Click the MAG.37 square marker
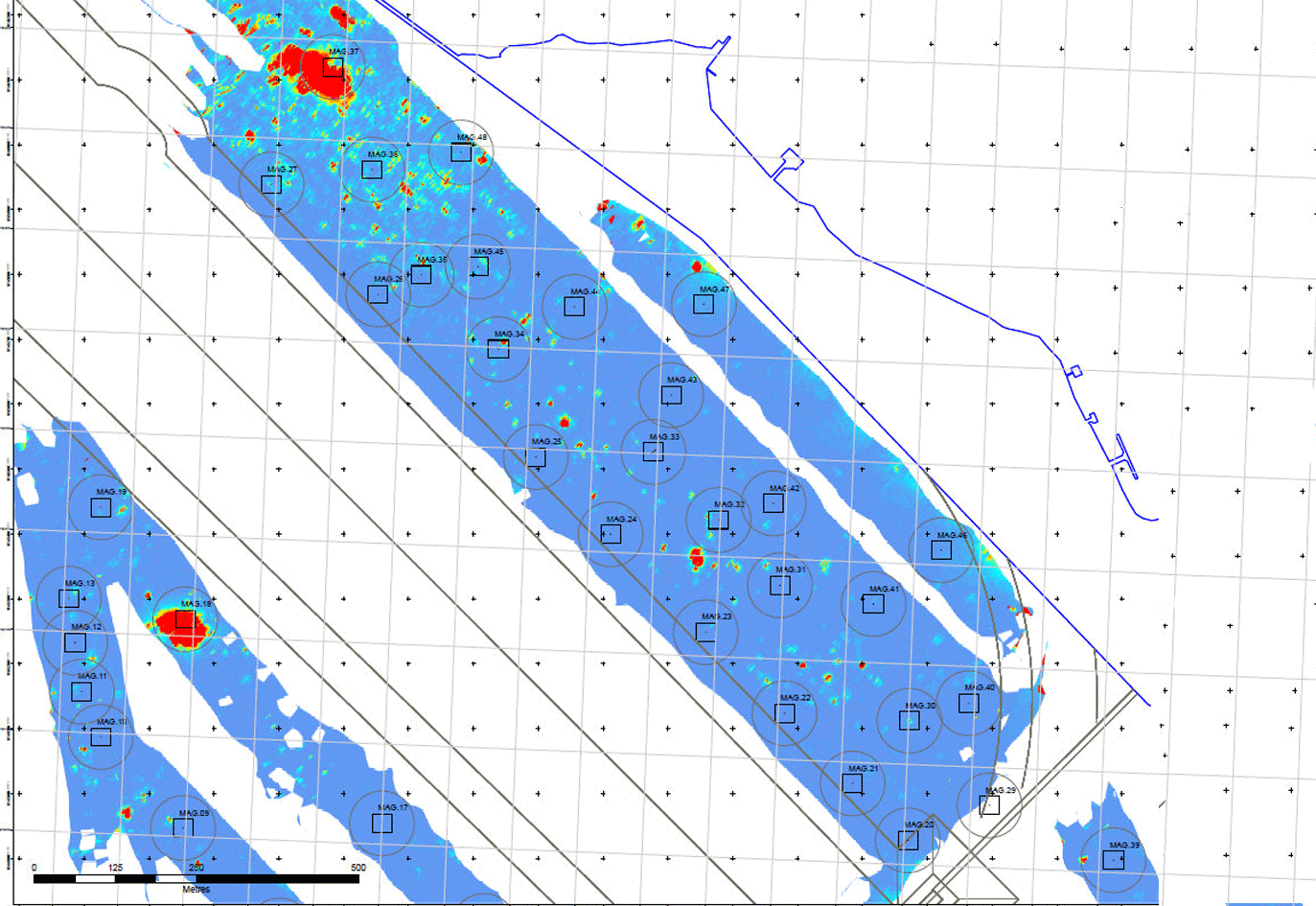The image size is (1316, 906). pos(333,66)
